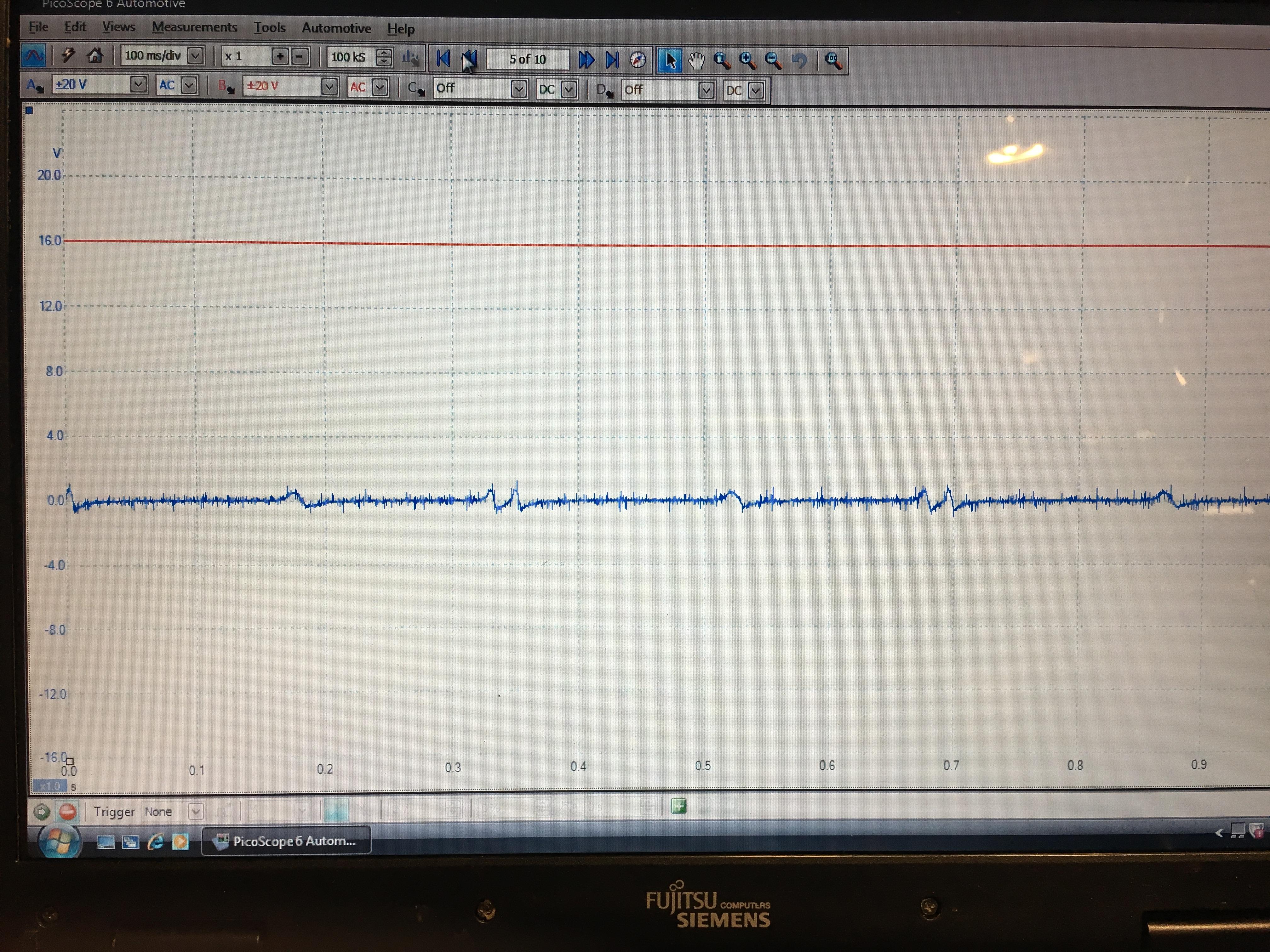Add a measurement with green plus icon

(x=679, y=806)
